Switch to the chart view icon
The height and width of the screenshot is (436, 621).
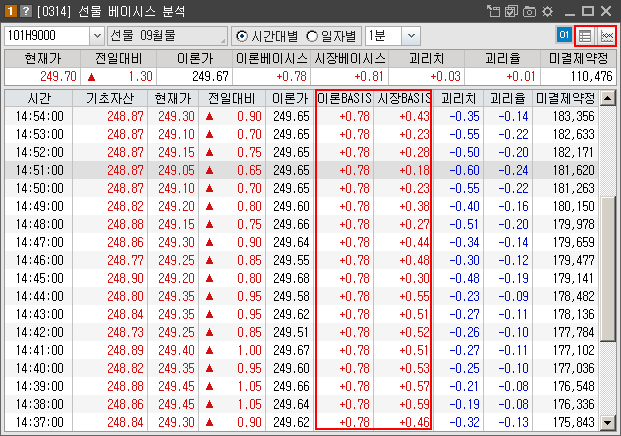coord(606,36)
